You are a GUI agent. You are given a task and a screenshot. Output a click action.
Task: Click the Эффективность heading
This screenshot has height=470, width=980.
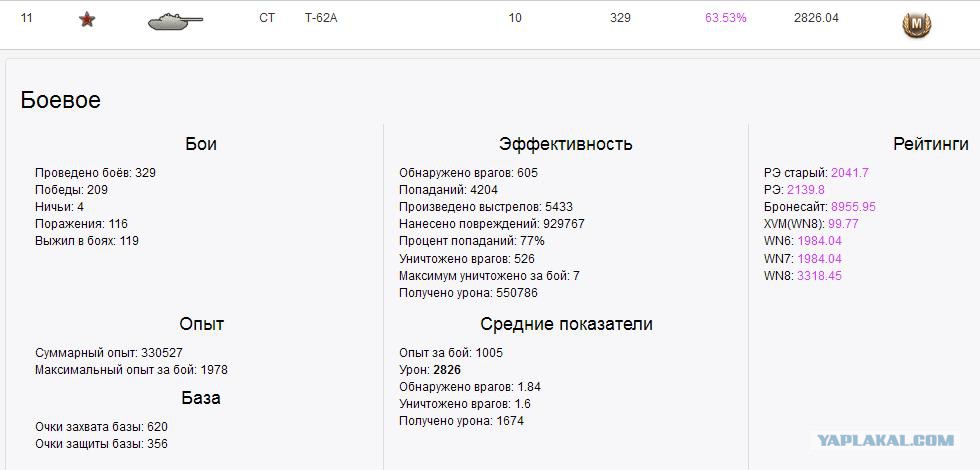pyautogui.click(x=566, y=144)
